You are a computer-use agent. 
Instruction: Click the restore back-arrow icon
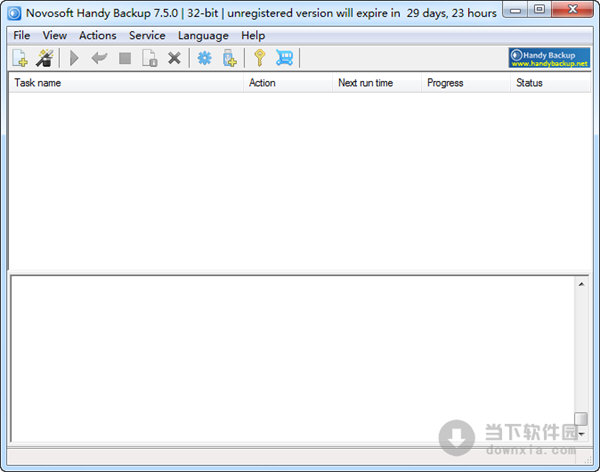point(99,58)
